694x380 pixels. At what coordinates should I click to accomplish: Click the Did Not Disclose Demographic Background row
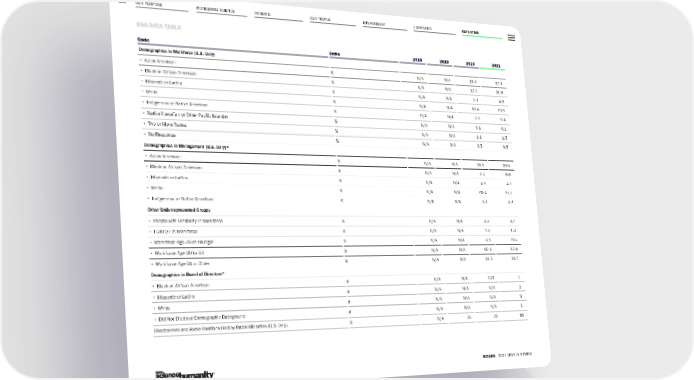click(341, 316)
